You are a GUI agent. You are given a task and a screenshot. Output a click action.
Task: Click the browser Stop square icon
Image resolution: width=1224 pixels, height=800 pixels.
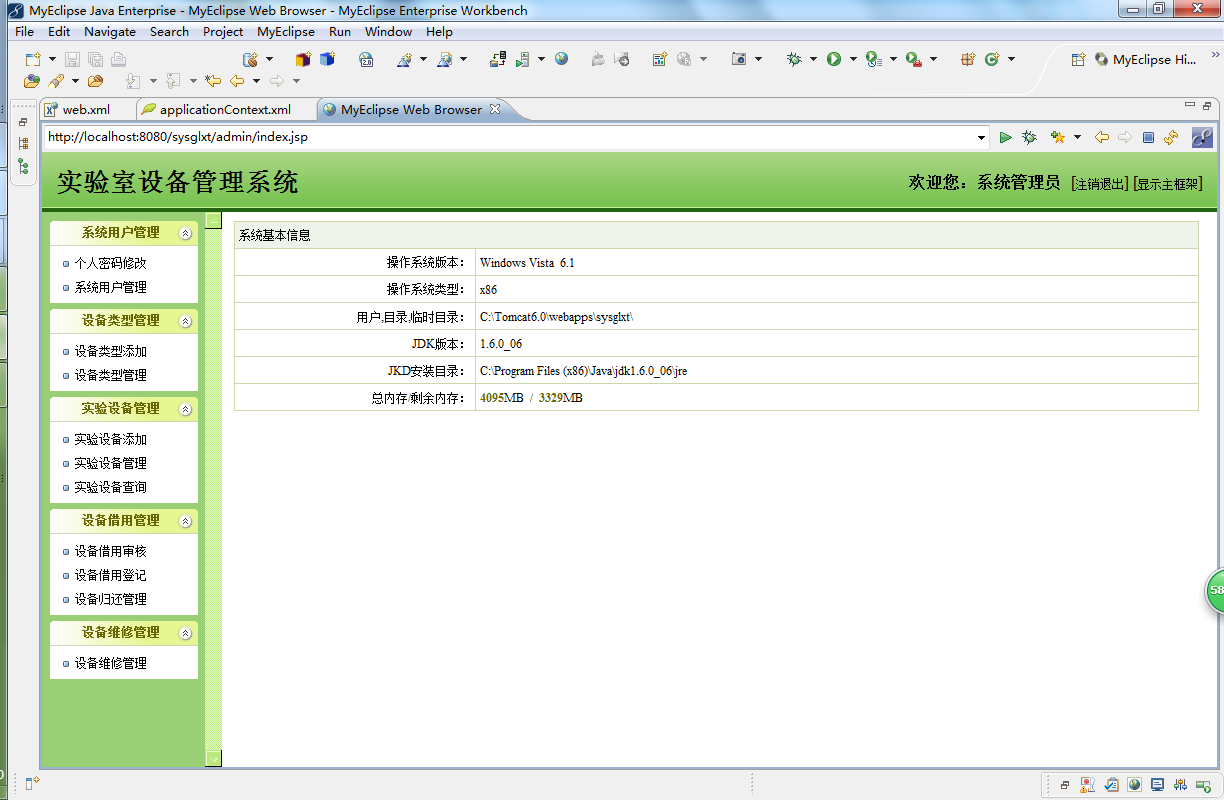coord(1148,137)
